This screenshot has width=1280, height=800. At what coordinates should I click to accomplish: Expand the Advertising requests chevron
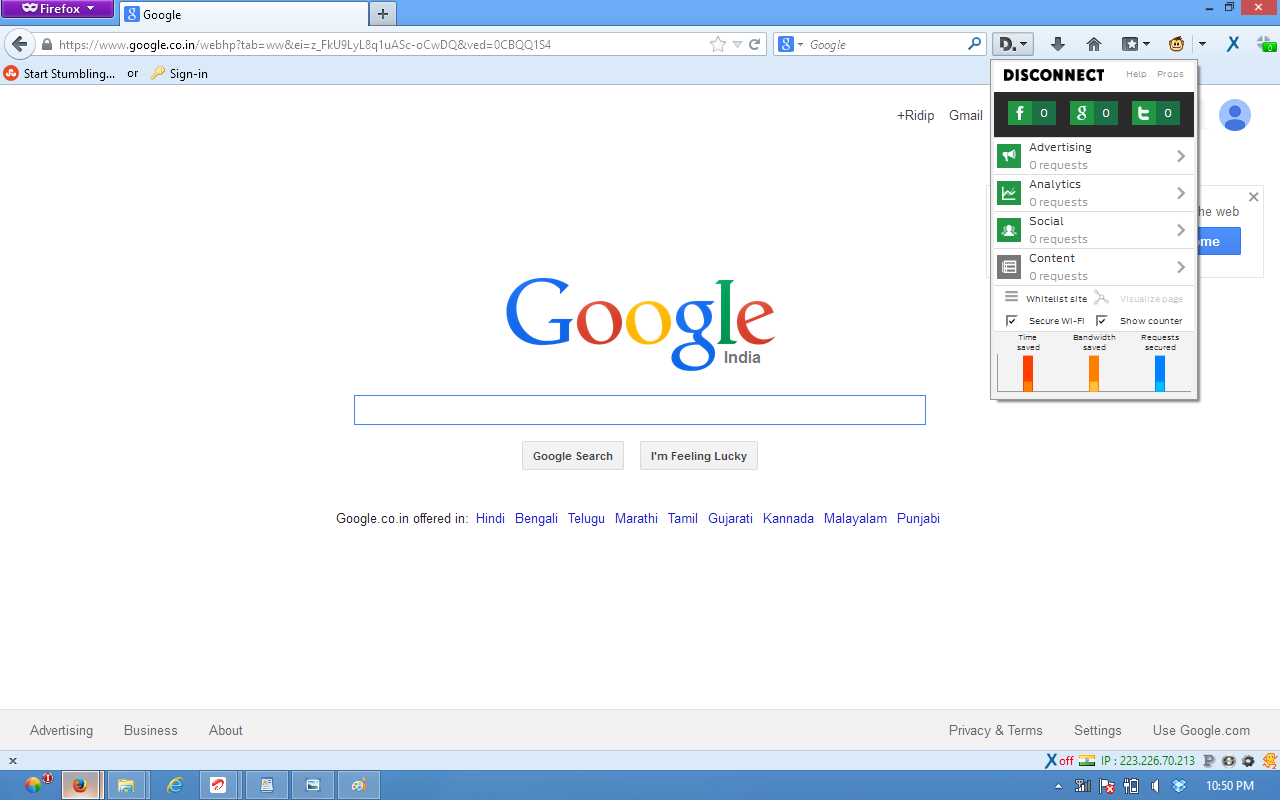click(1181, 156)
